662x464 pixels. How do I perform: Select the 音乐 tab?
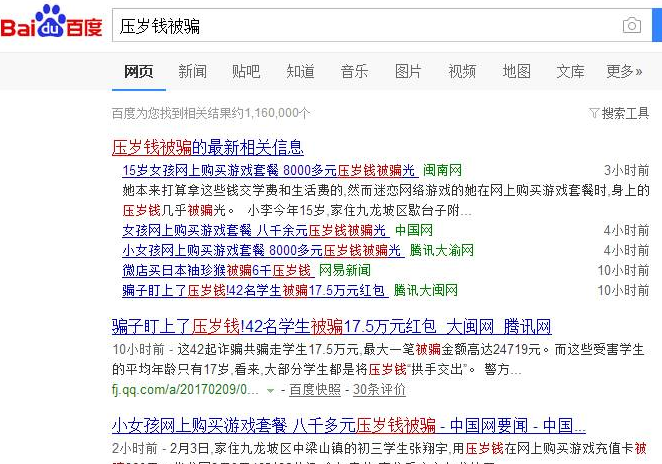tap(354, 71)
